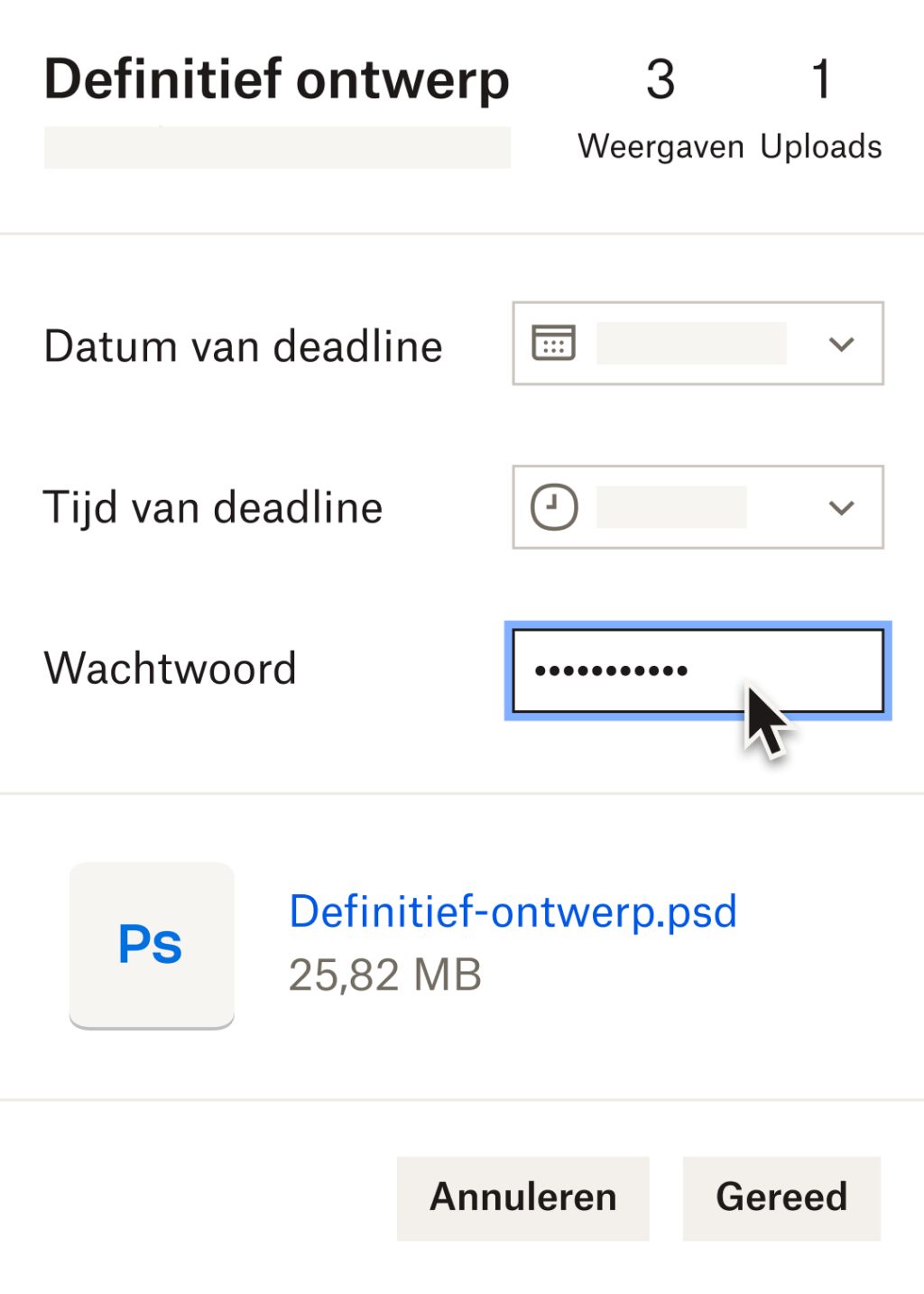
Task: Click the Annuleren button
Action: pyautogui.click(x=522, y=1197)
